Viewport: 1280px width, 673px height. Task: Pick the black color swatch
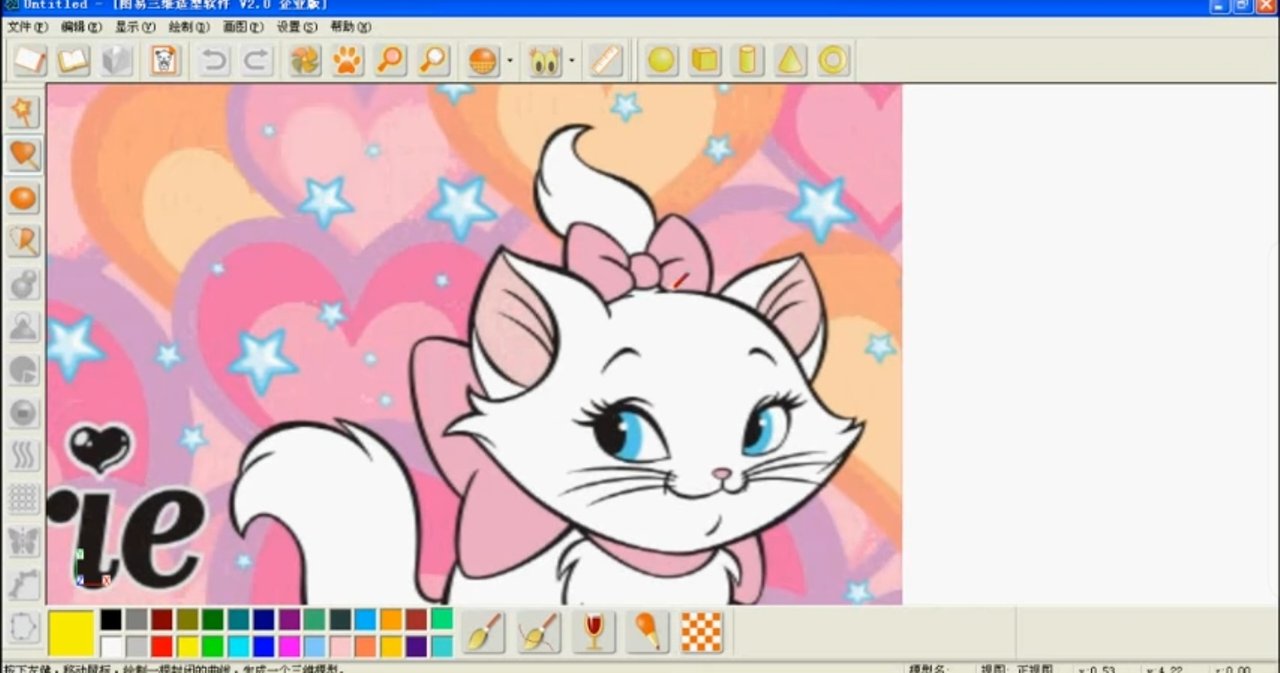click(111, 620)
